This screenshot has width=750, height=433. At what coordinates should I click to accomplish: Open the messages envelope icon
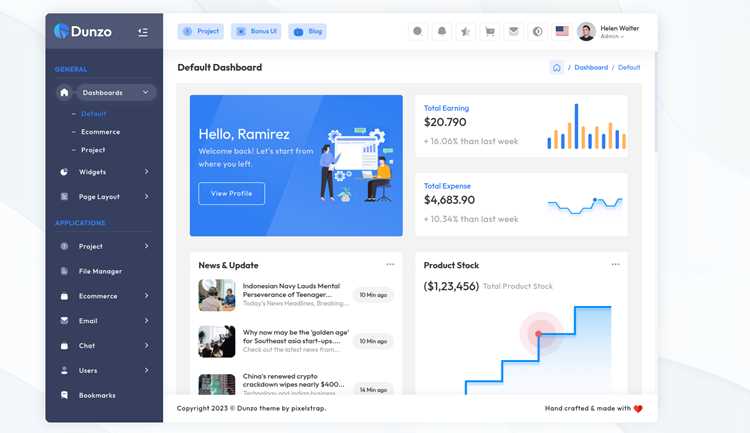click(x=513, y=32)
